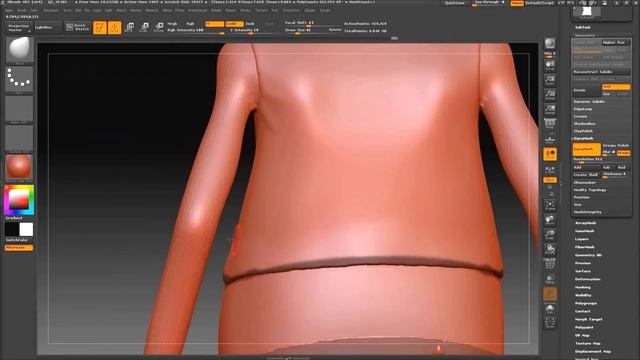Open the Zscript menu
The width and height of the screenshot is (640, 360).
point(325,10)
